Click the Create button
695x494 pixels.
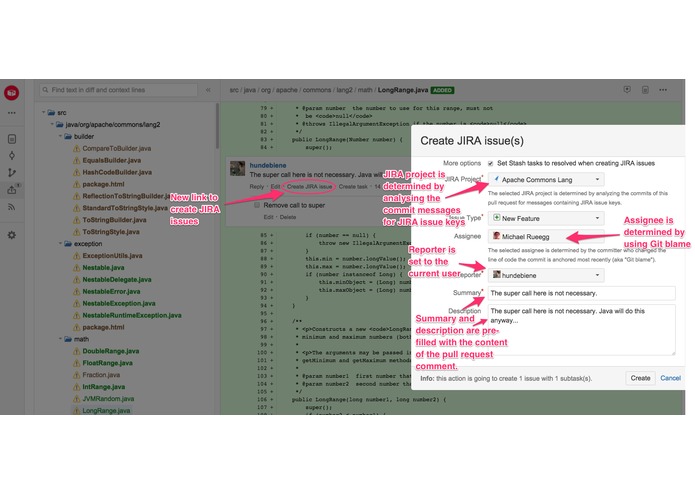coord(640,378)
